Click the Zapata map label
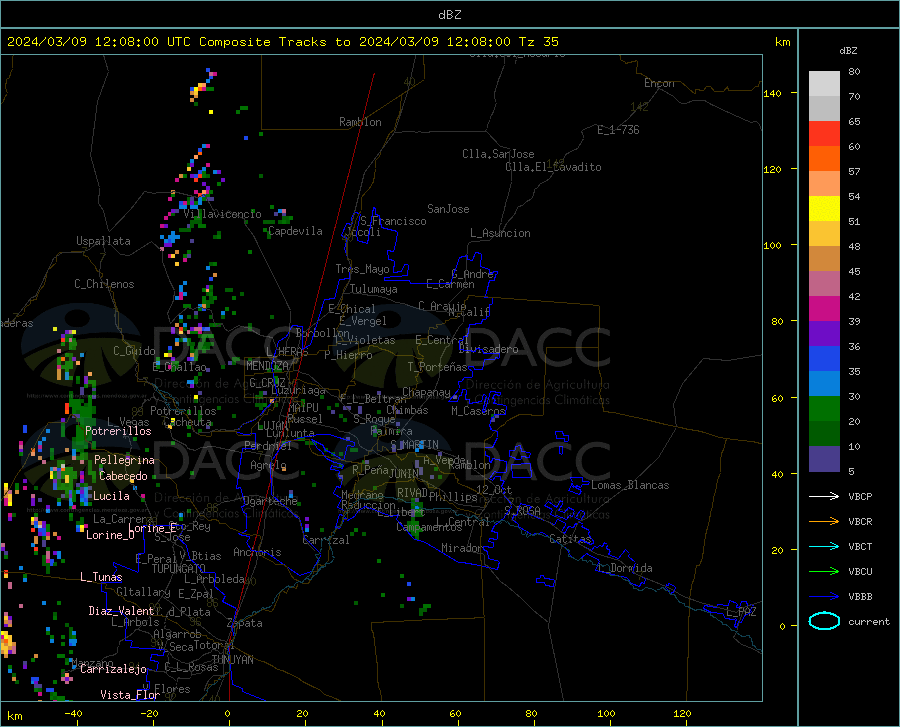Image resolution: width=900 pixels, height=727 pixels. pos(245,623)
